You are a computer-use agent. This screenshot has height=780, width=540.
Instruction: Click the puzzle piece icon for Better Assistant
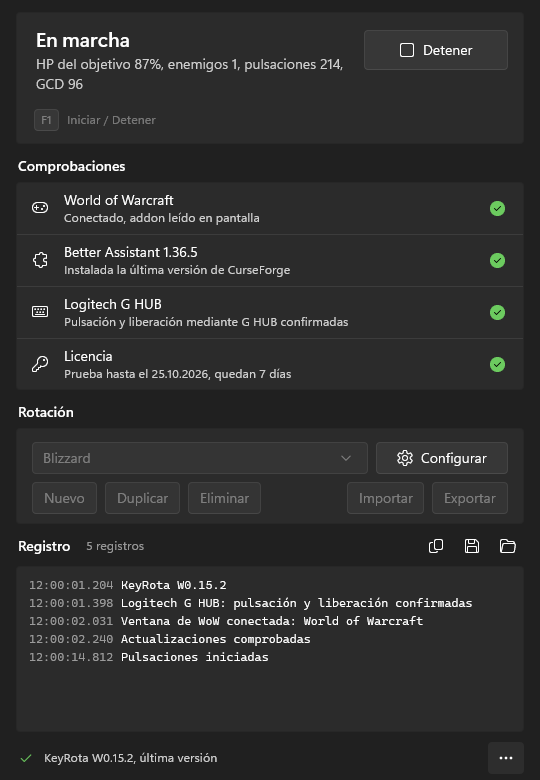tap(40, 260)
